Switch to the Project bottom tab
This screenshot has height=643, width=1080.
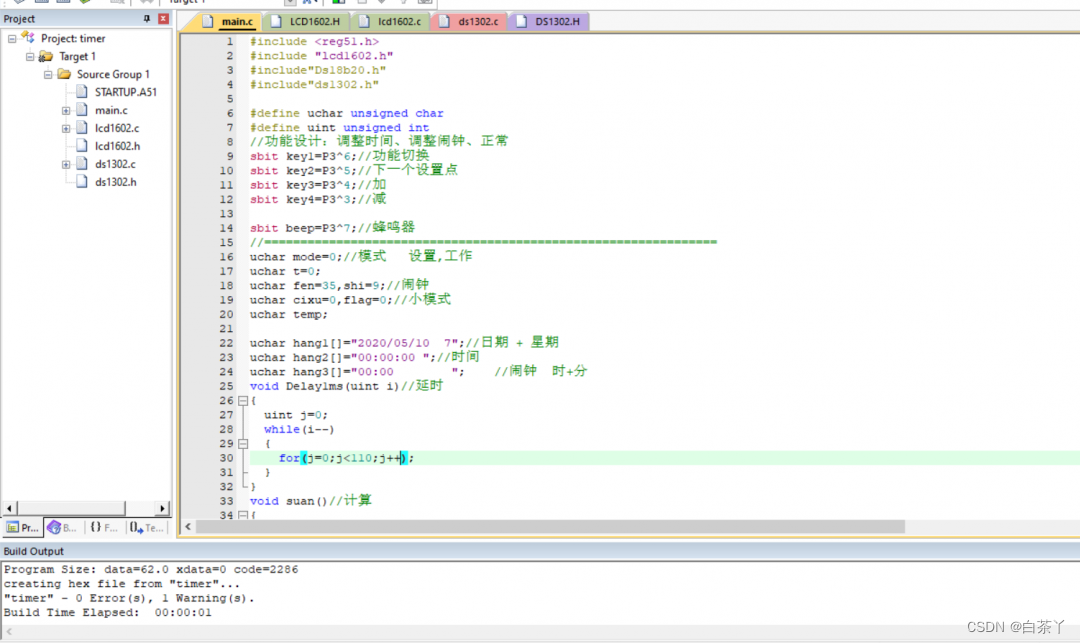point(22,528)
